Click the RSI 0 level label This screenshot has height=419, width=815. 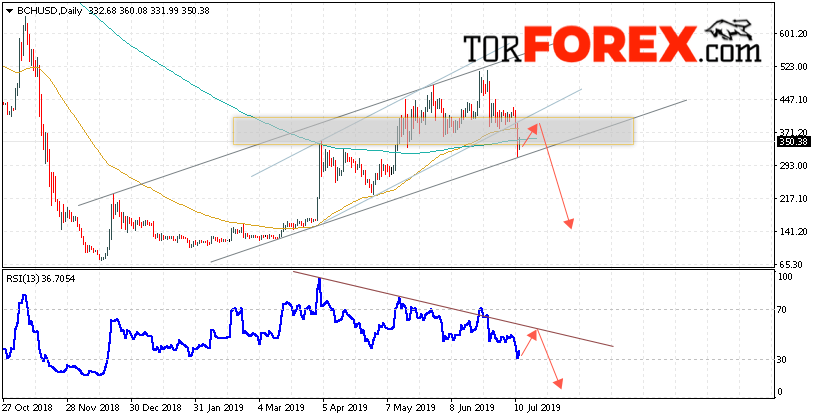781,392
